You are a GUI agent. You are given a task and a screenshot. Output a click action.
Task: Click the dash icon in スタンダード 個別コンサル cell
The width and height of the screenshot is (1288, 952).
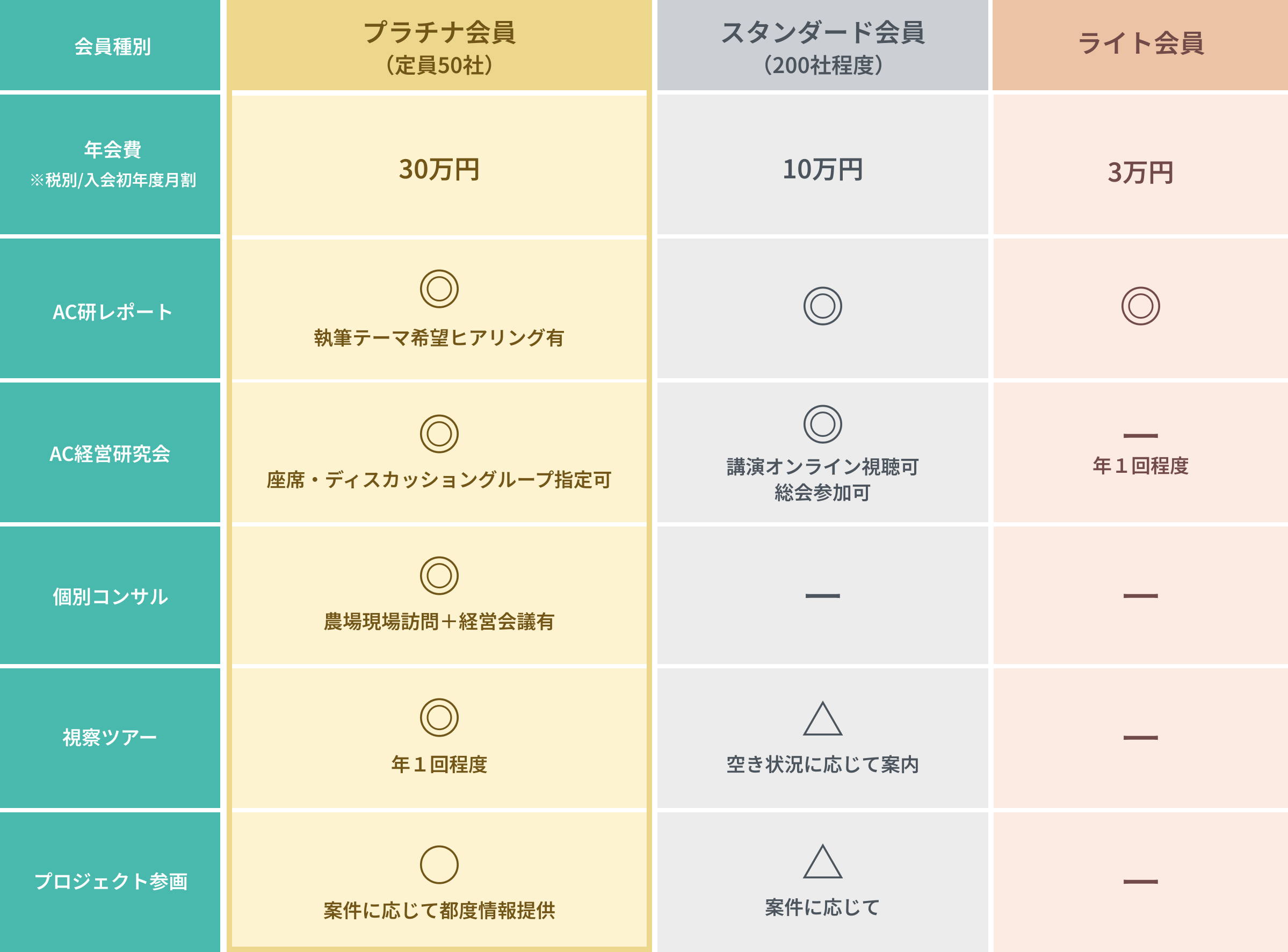[x=822, y=596]
